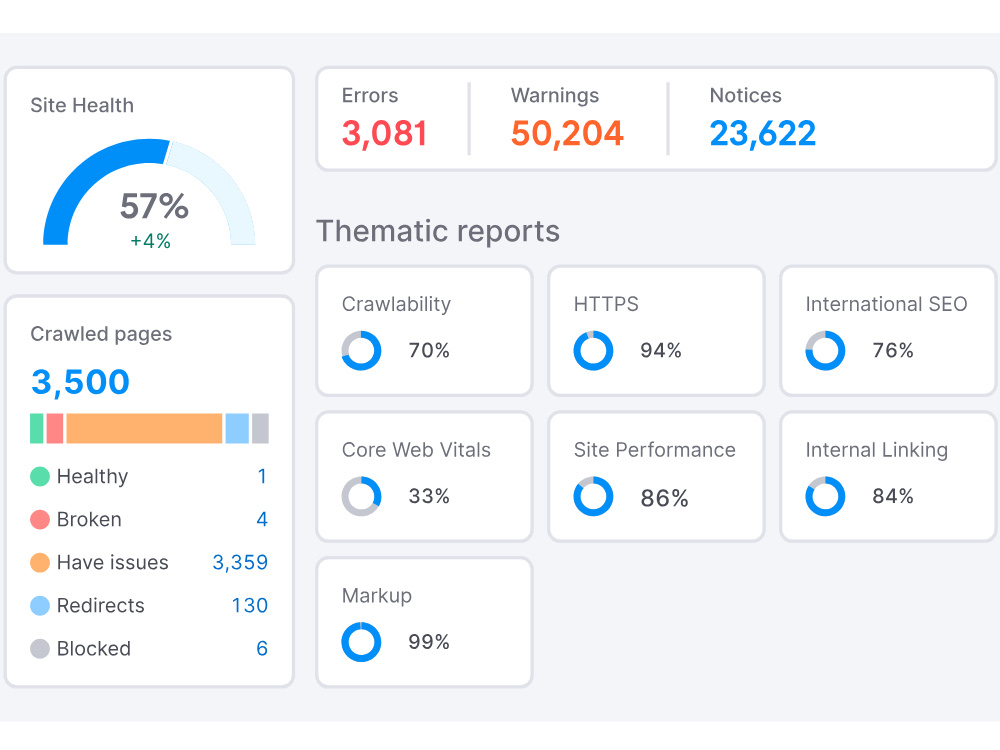Open Have issues count 3,359
Image resolution: width=1000 pixels, height=750 pixels.
point(240,562)
